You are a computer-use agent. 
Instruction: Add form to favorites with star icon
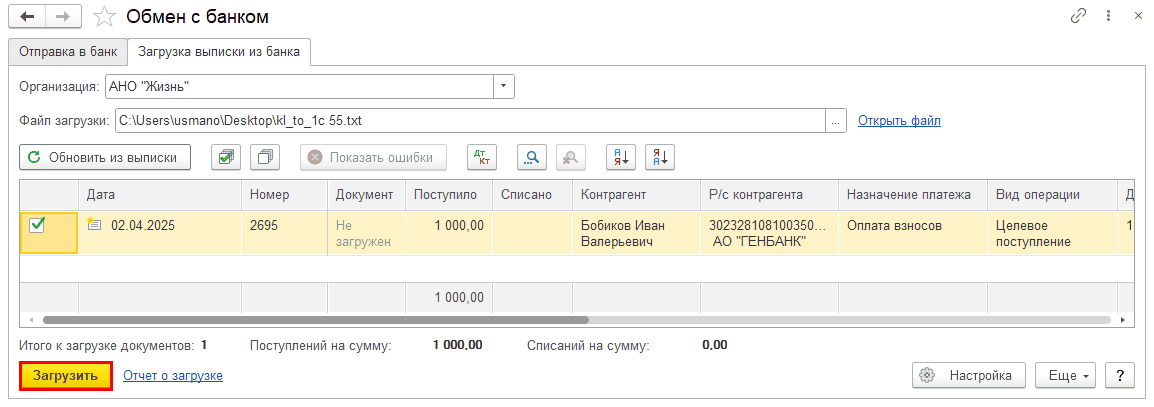[x=103, y=17]
